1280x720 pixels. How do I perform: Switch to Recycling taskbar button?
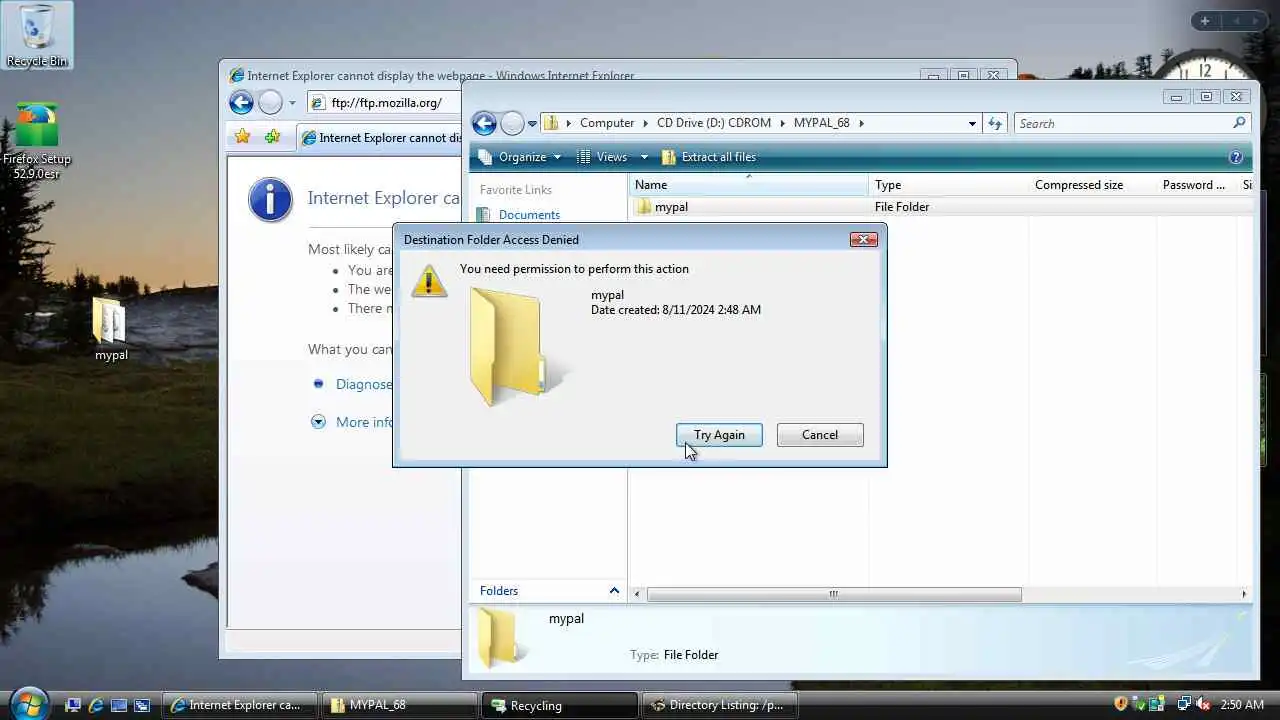pyautogui.click(x=559, y=705)
